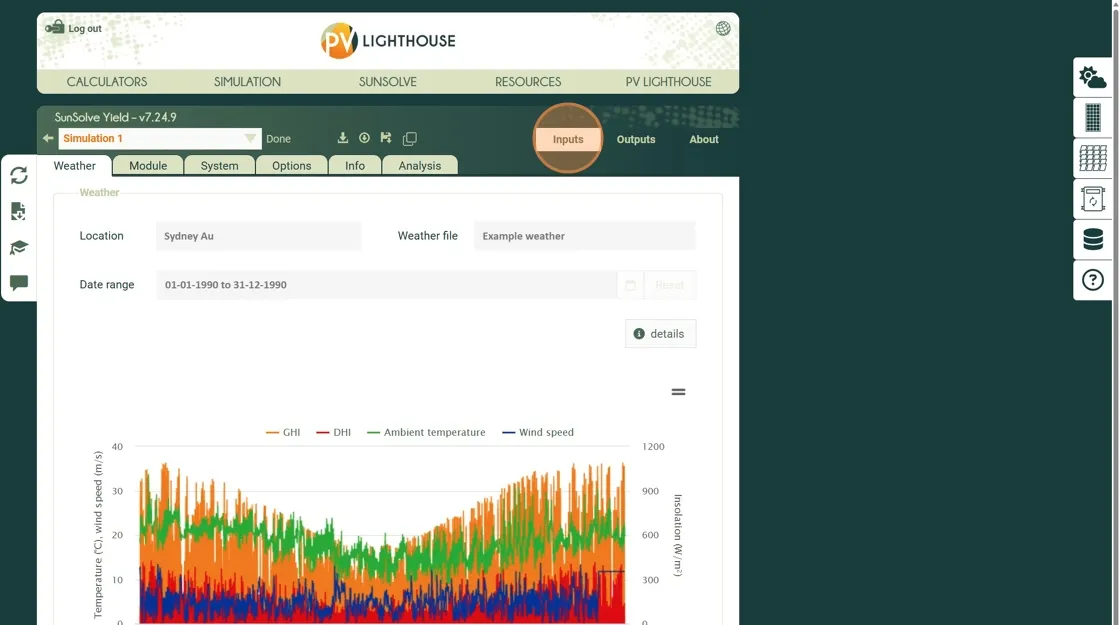Expand the Simulation 1 dropdown
This screenshot has height=625, width=1120.
(x=250, y=139)
